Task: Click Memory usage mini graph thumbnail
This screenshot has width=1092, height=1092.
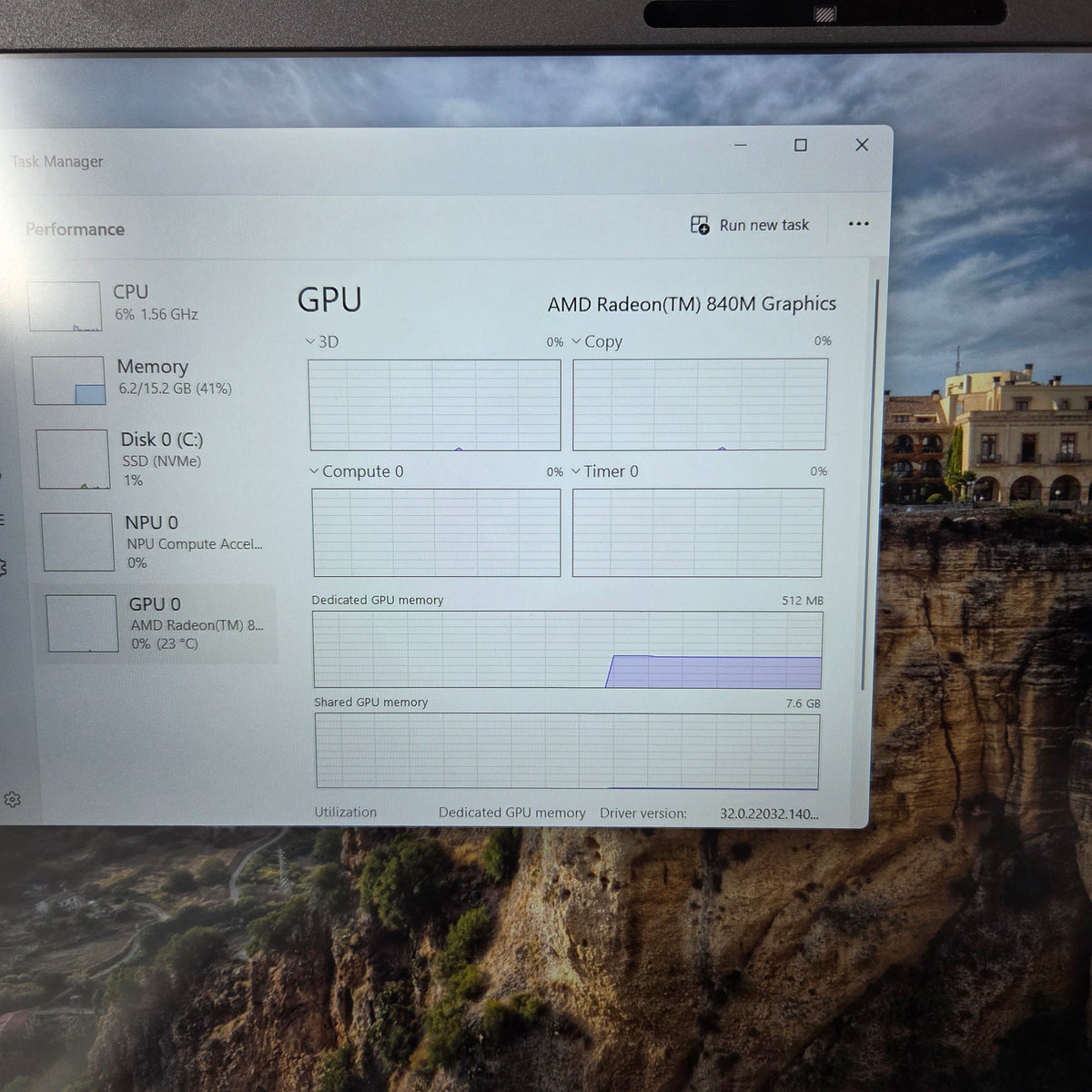Action: (x=69, y=380)
